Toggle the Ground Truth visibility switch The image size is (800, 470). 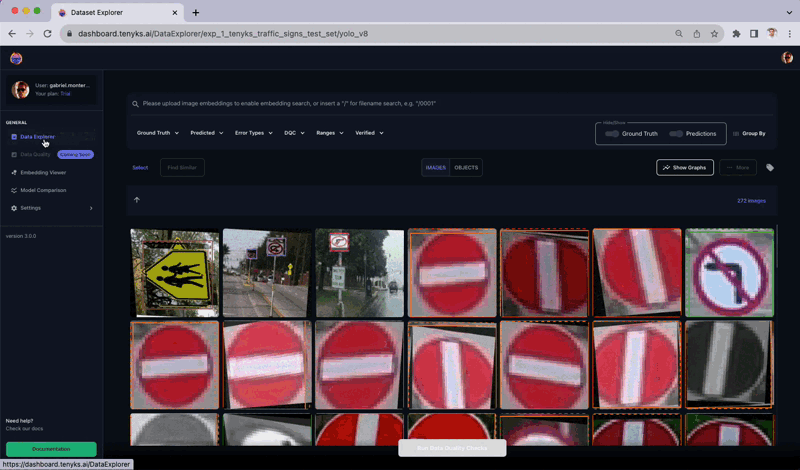click(612, 134)
